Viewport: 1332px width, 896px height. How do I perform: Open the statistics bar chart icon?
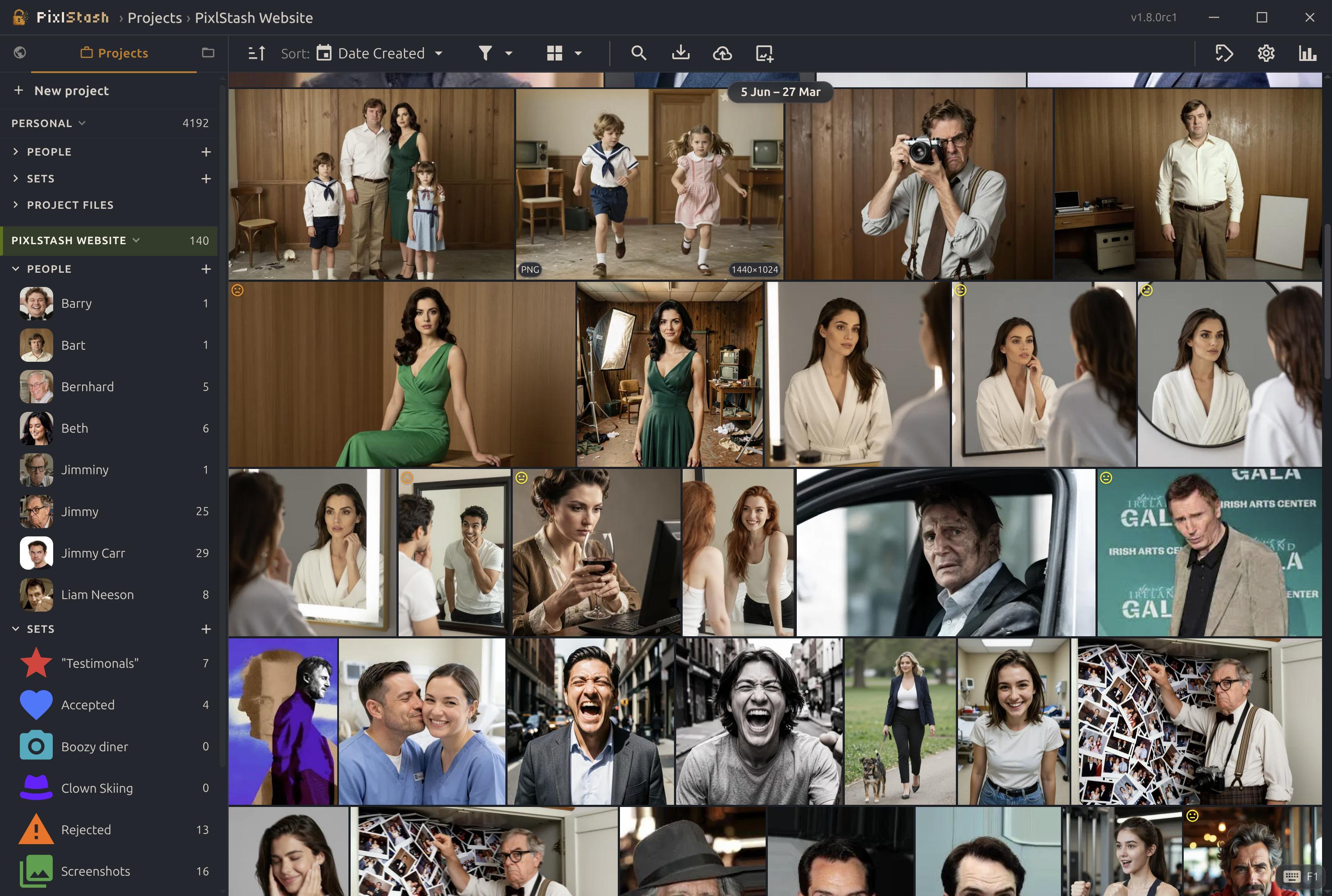click(x=1307, y=53)
